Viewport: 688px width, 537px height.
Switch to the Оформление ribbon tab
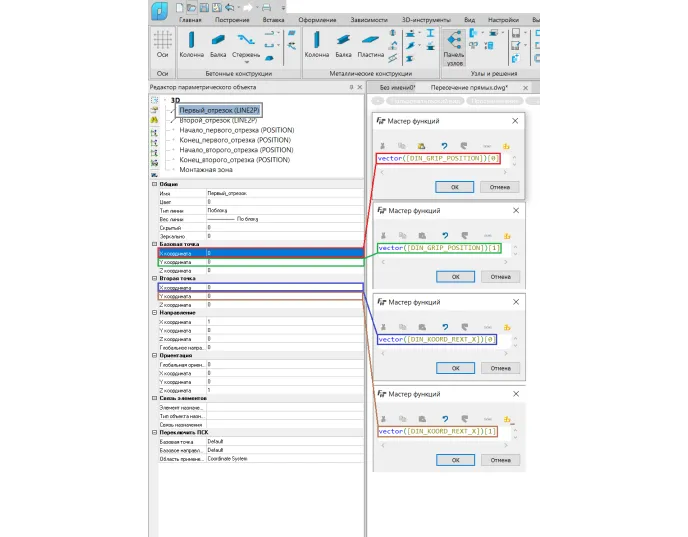pyautogui.click(x=317, y=20)
